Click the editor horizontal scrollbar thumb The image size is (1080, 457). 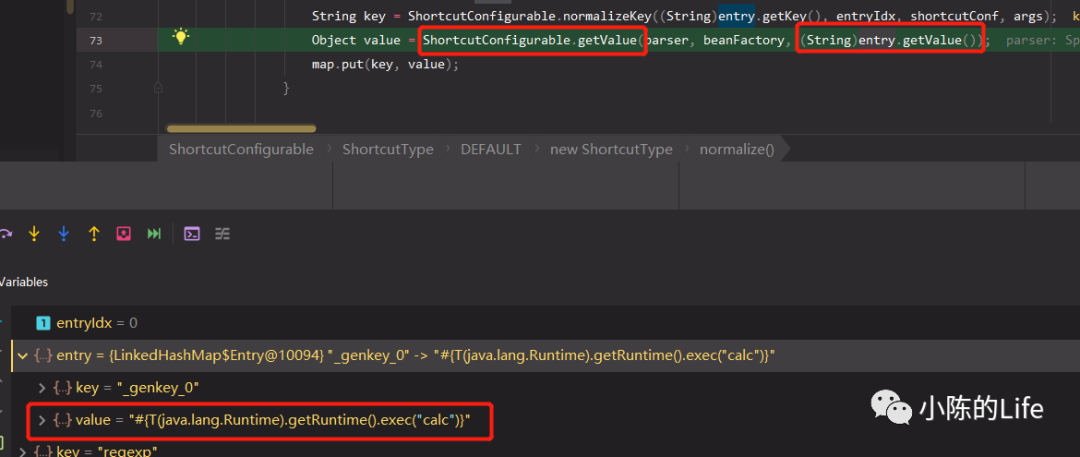pos(241,128)
